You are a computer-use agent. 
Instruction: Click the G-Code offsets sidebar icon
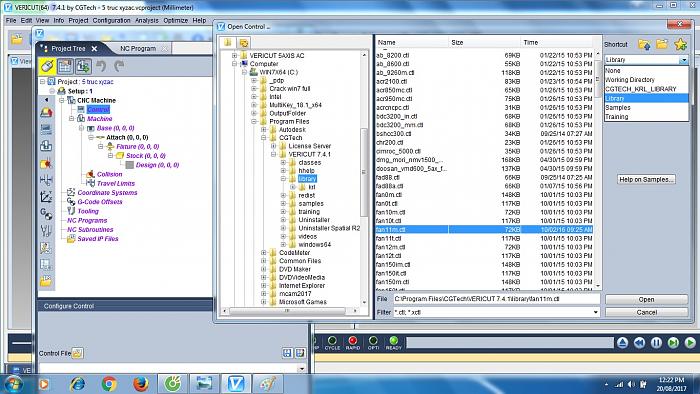tap(46, 214)
